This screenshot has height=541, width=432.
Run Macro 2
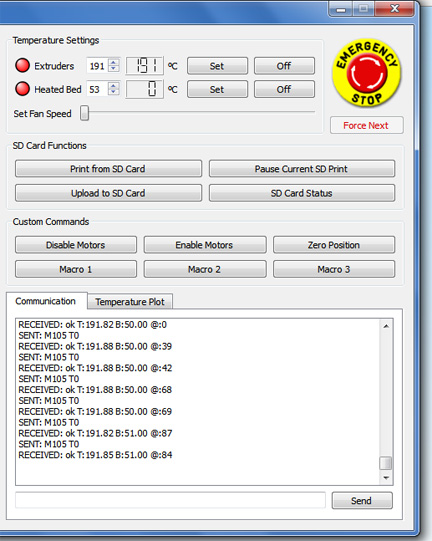[205, 269]
